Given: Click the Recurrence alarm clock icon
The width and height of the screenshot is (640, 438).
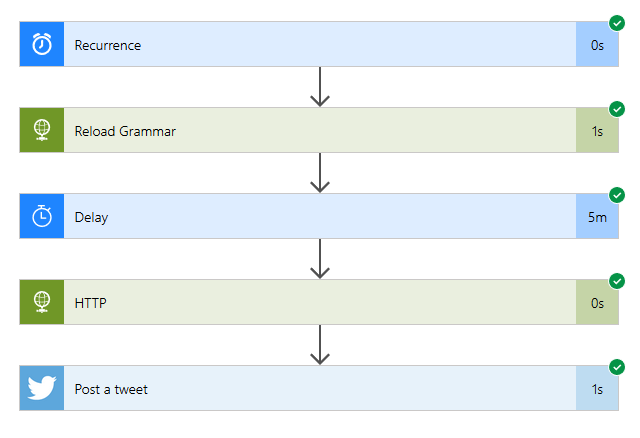Looking at the screenshot, I should pyautogui.click(x=42, y=44).
